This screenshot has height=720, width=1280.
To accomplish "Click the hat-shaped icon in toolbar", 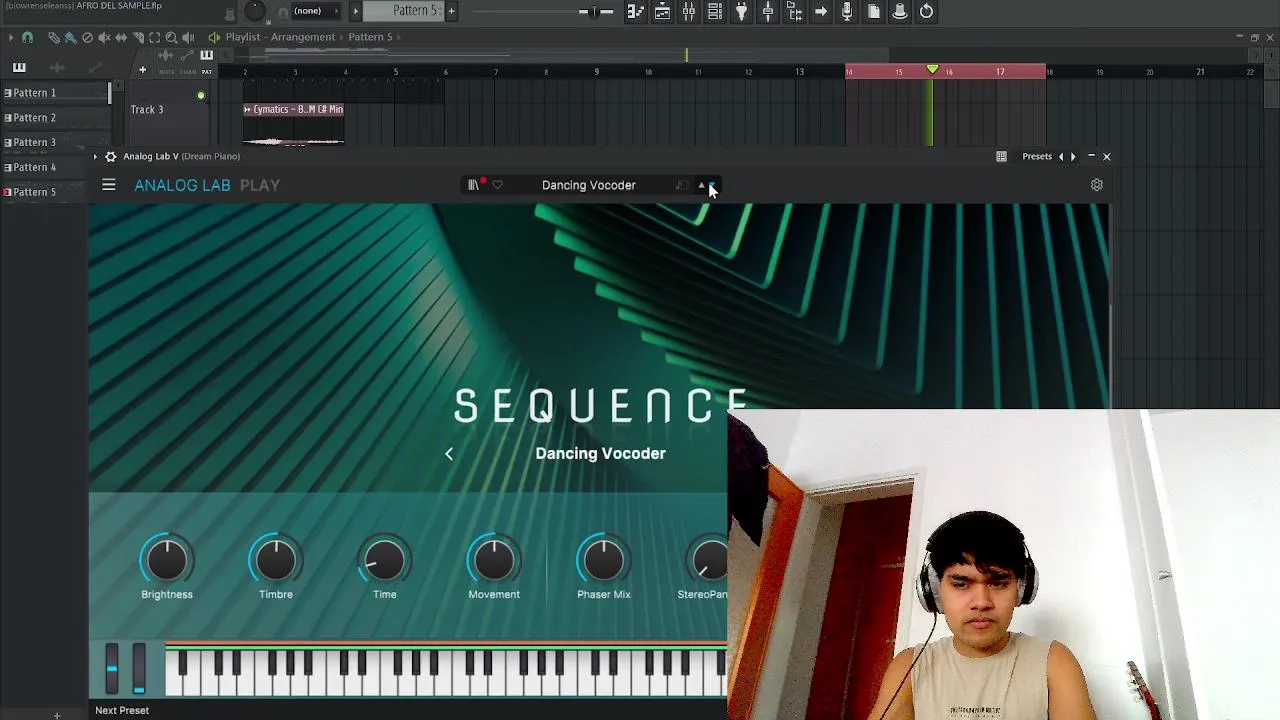I will coord(900,12).
